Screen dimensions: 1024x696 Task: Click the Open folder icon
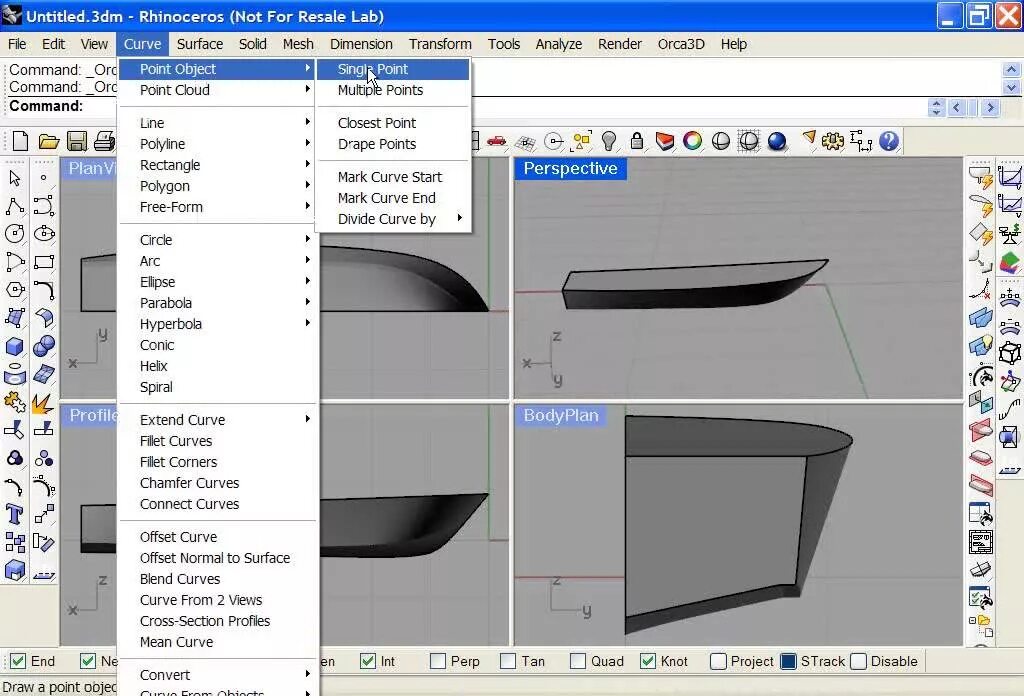(48, 141)
